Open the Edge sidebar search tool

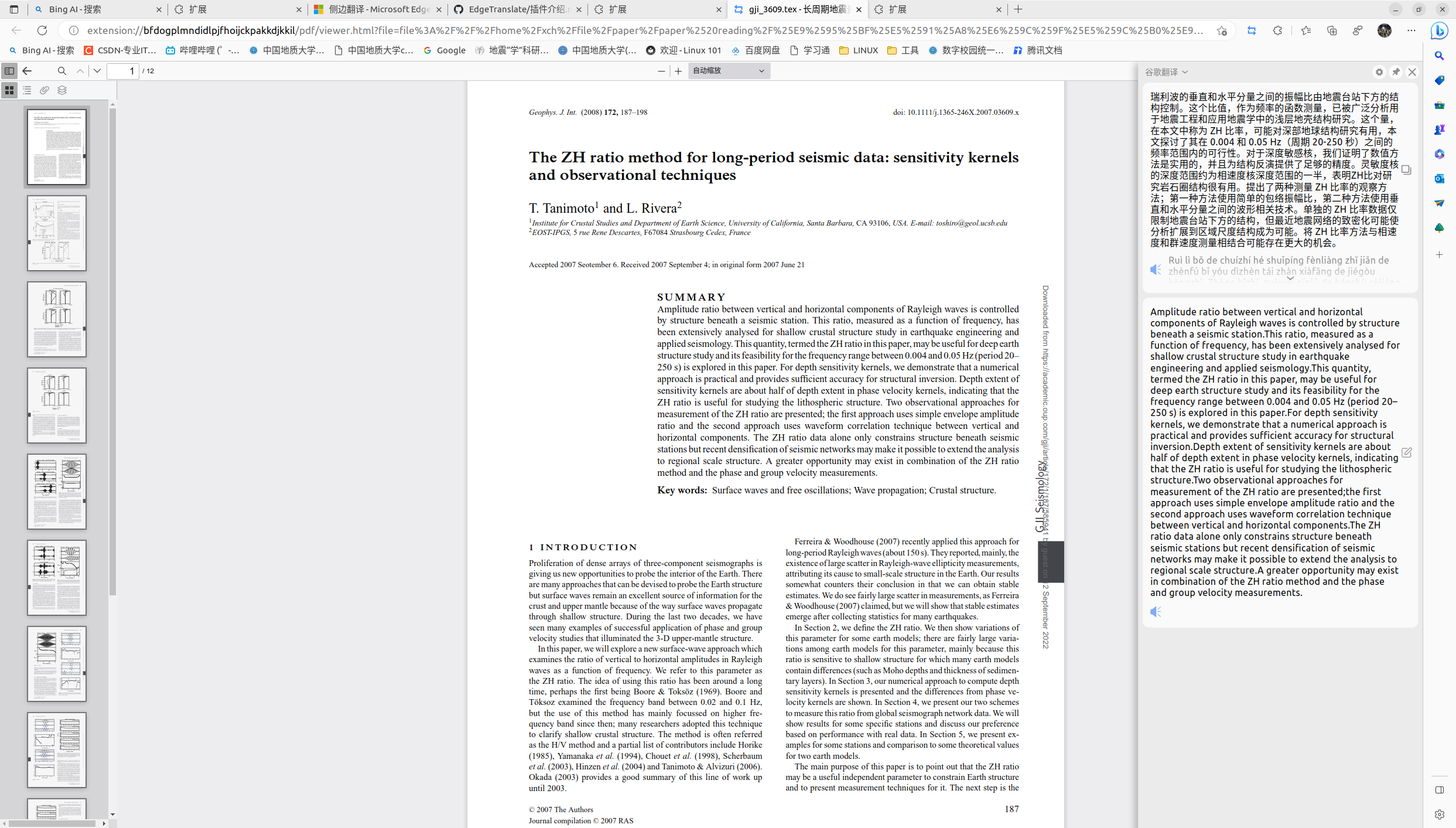pyautogui.click(x=1440, y=56)
